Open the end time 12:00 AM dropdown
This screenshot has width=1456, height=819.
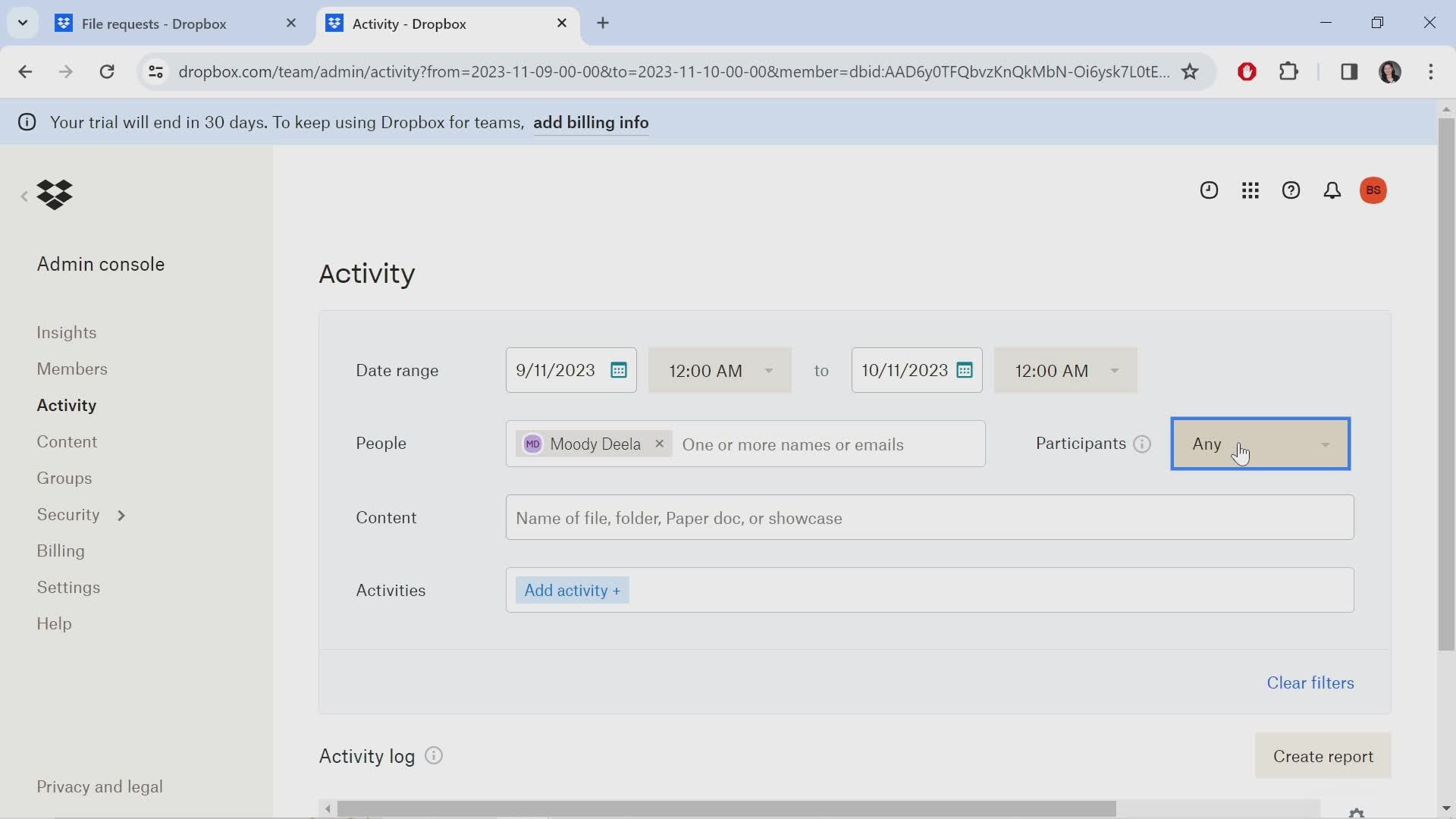1065,370
